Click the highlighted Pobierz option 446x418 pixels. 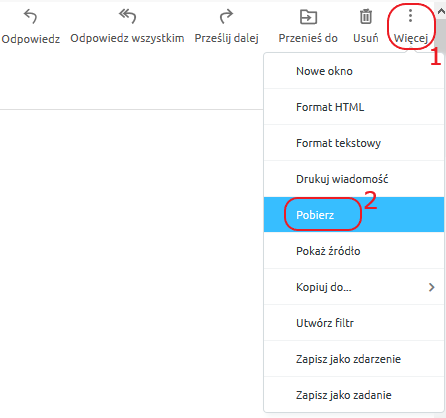(x=354, y=215)
